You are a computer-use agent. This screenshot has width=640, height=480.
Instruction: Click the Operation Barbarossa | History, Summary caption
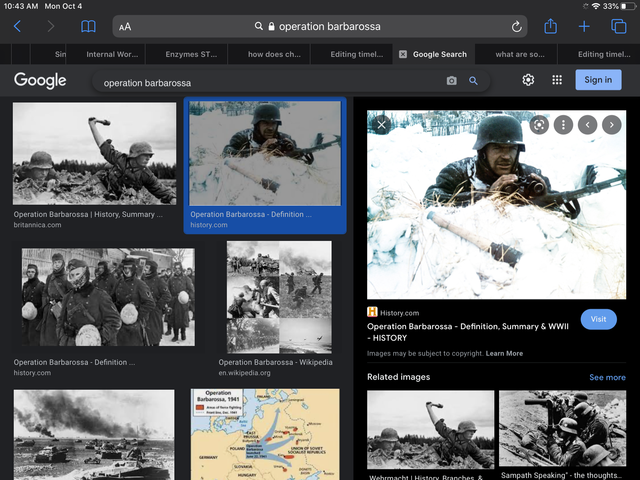click(x=88, y=214)
